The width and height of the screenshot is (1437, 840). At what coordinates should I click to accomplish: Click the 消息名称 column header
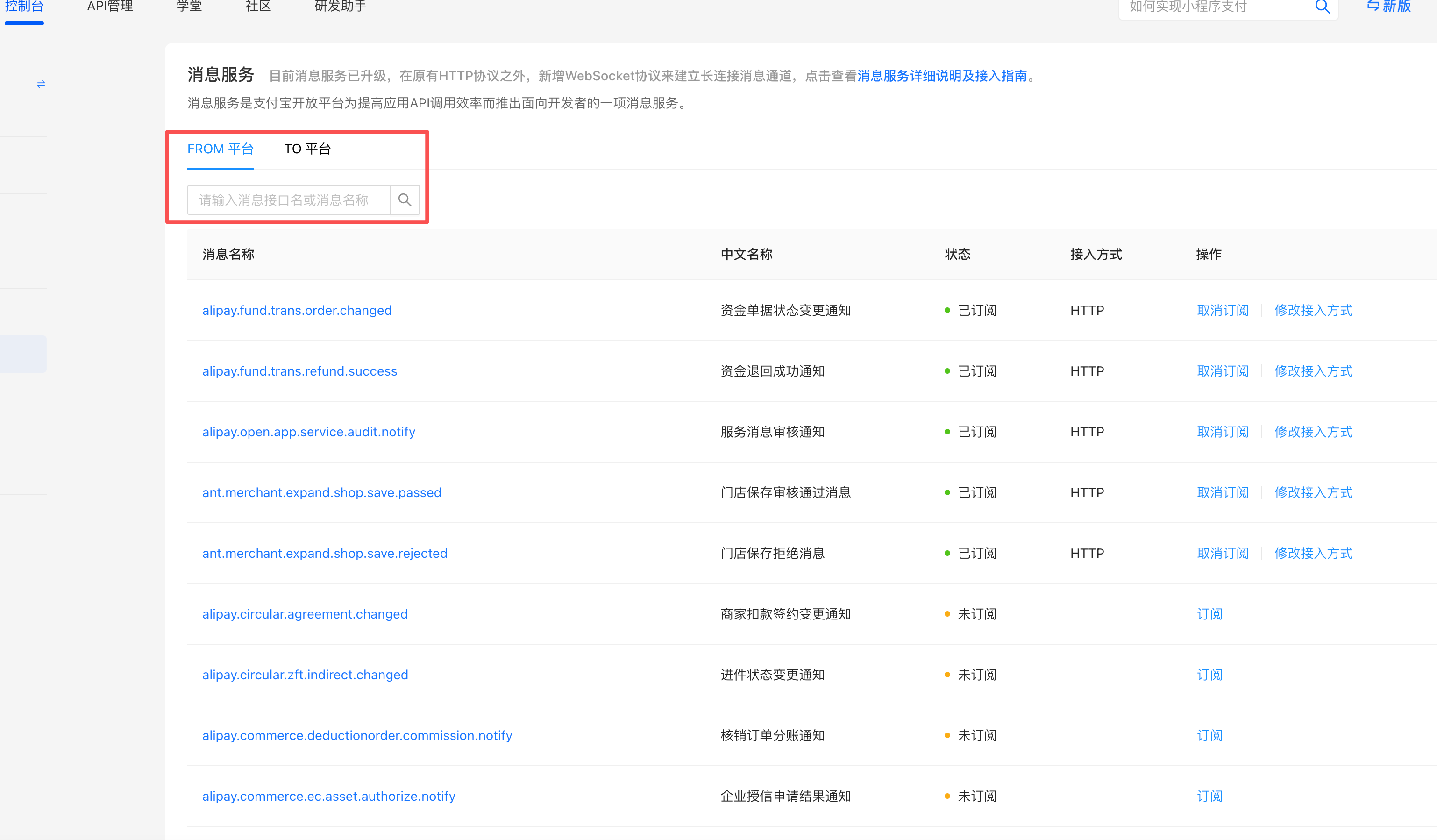pyautogui.click(x=228, y=254)
